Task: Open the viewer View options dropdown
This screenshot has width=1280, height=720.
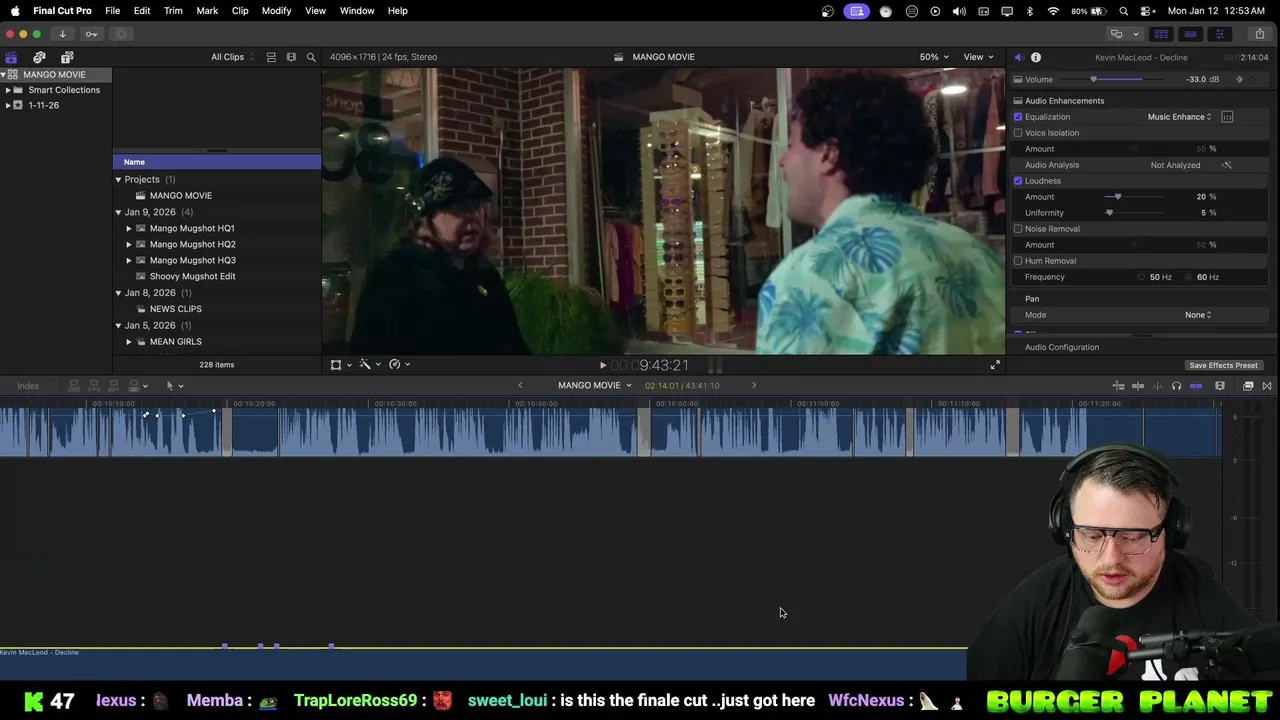Action: tap(977, 57)
